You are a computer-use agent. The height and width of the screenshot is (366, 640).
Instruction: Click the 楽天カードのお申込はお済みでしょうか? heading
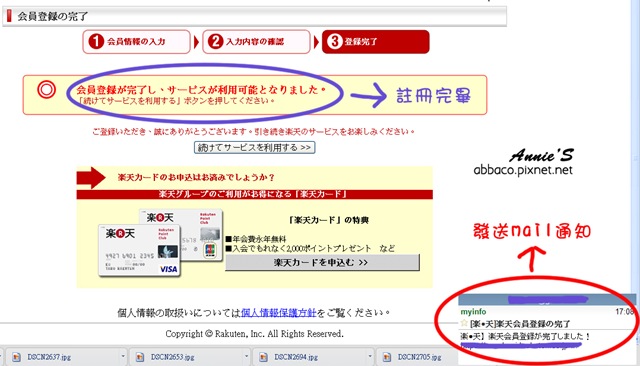click(196, 177)
